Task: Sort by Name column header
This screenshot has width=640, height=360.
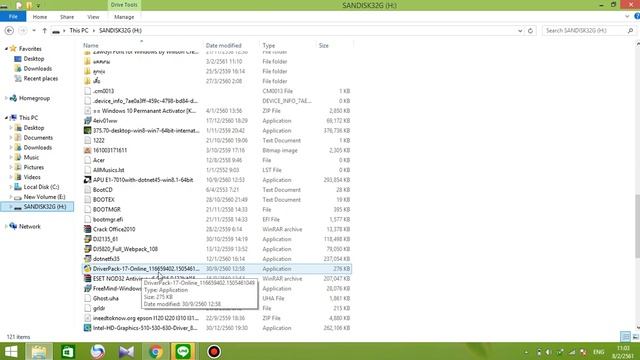Action: coord(91,45)
